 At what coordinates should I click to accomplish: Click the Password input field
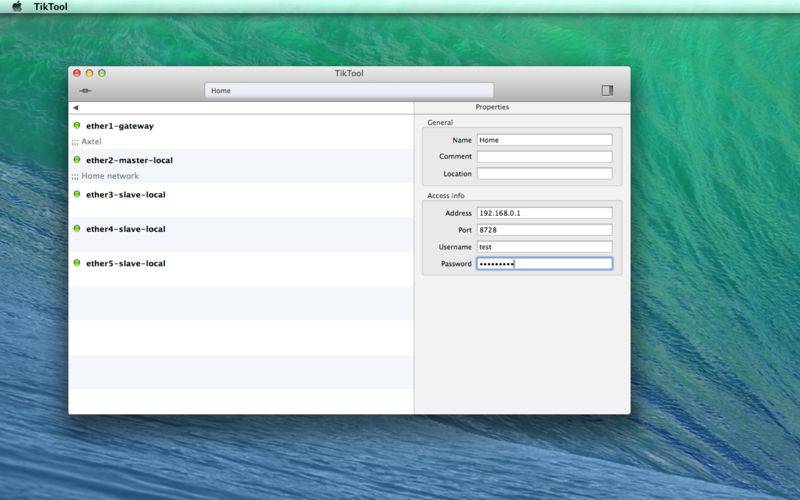544,264
